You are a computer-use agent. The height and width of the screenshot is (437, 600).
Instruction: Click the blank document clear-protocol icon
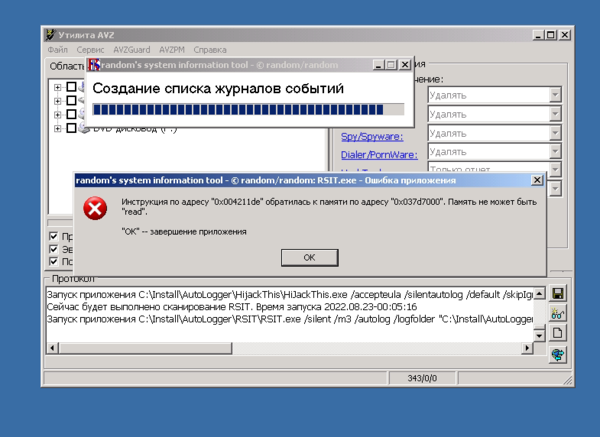click(558, 333)
